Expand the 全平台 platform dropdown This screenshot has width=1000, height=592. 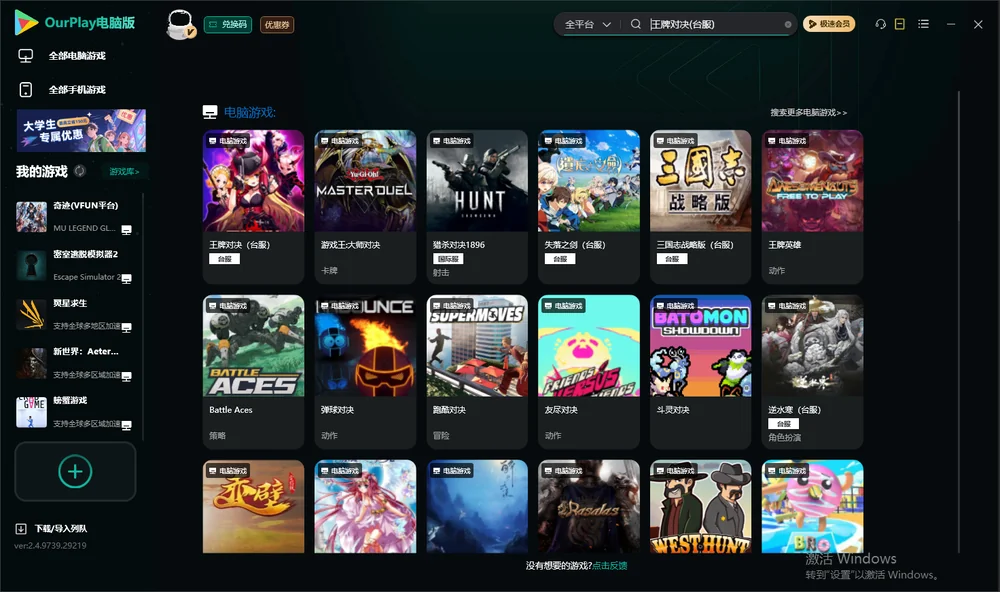[587, 24]
